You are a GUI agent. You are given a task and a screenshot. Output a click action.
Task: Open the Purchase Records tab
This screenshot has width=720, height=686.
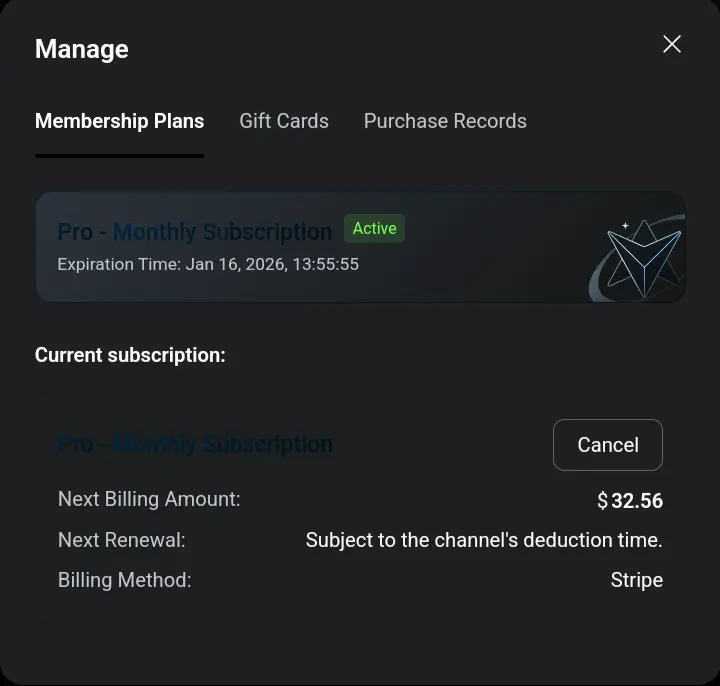(445, 121)
